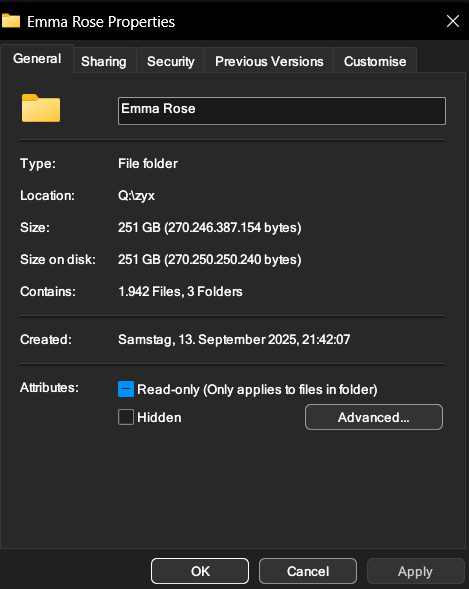Dismiss the dialog with Cancel
Image resolution: width=469 pixels, height=589 pixels.
[308, 571]
